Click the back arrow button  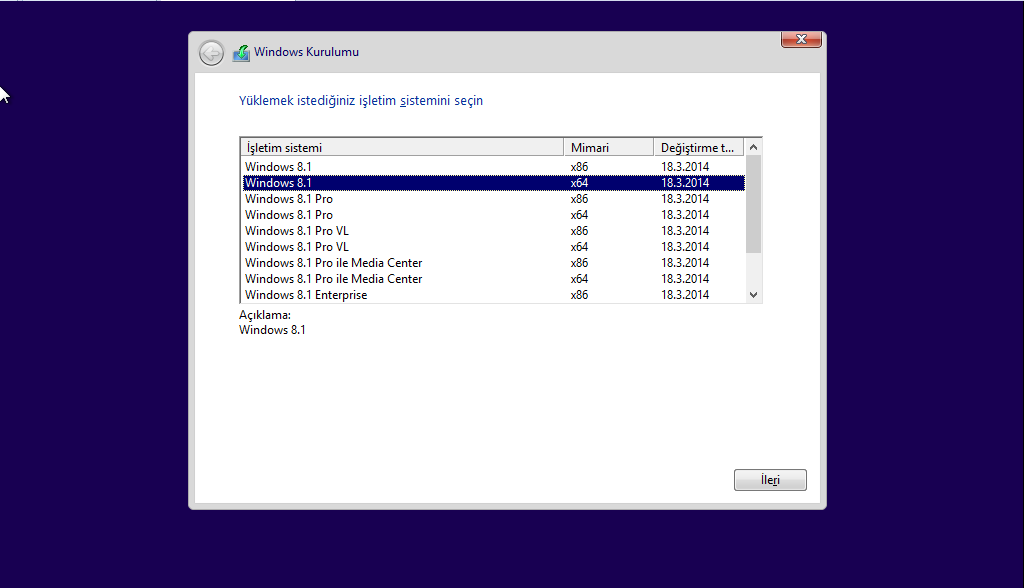pyautogui.click(x=211, y=53)
